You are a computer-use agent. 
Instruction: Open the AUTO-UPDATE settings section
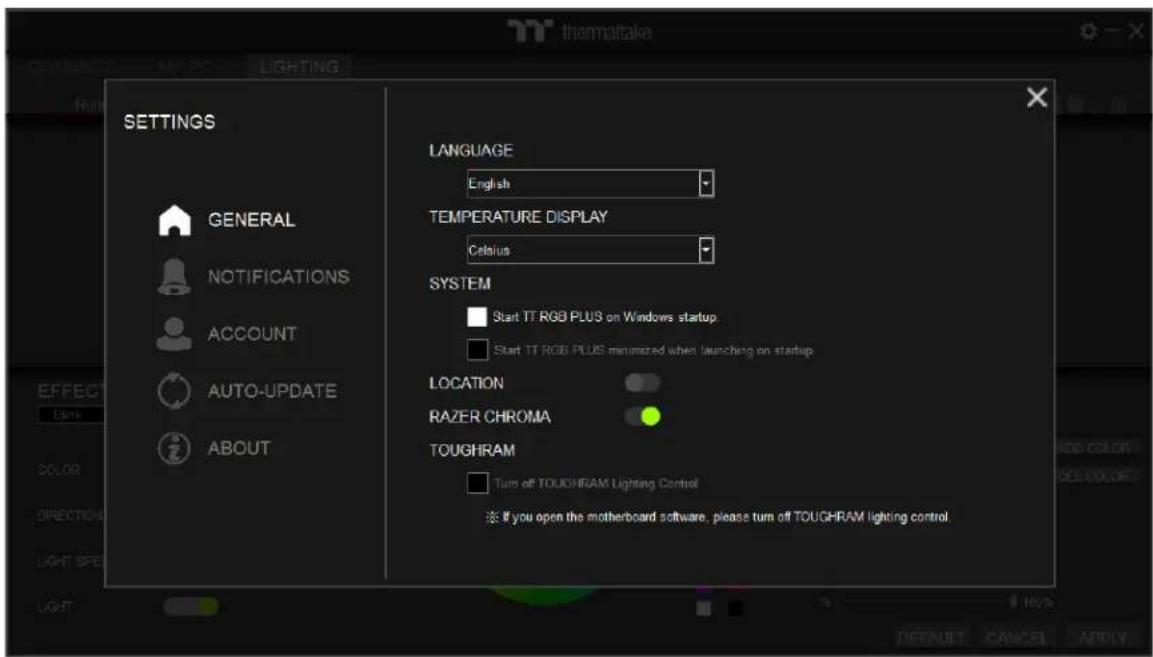[x=272, y=391]
